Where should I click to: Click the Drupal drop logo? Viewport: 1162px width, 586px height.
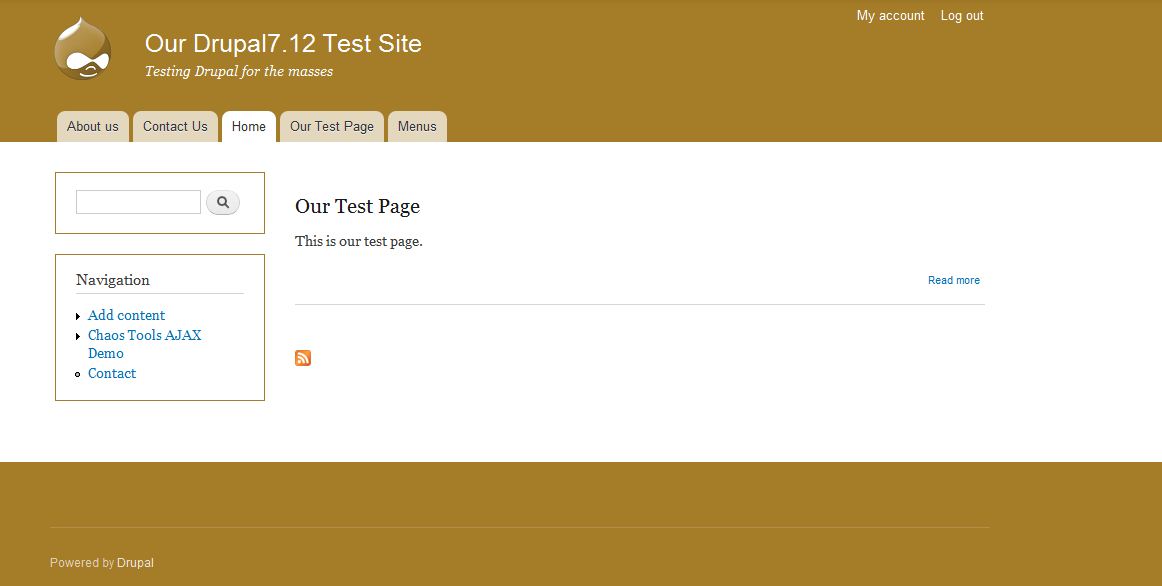[x=82, y=49]
